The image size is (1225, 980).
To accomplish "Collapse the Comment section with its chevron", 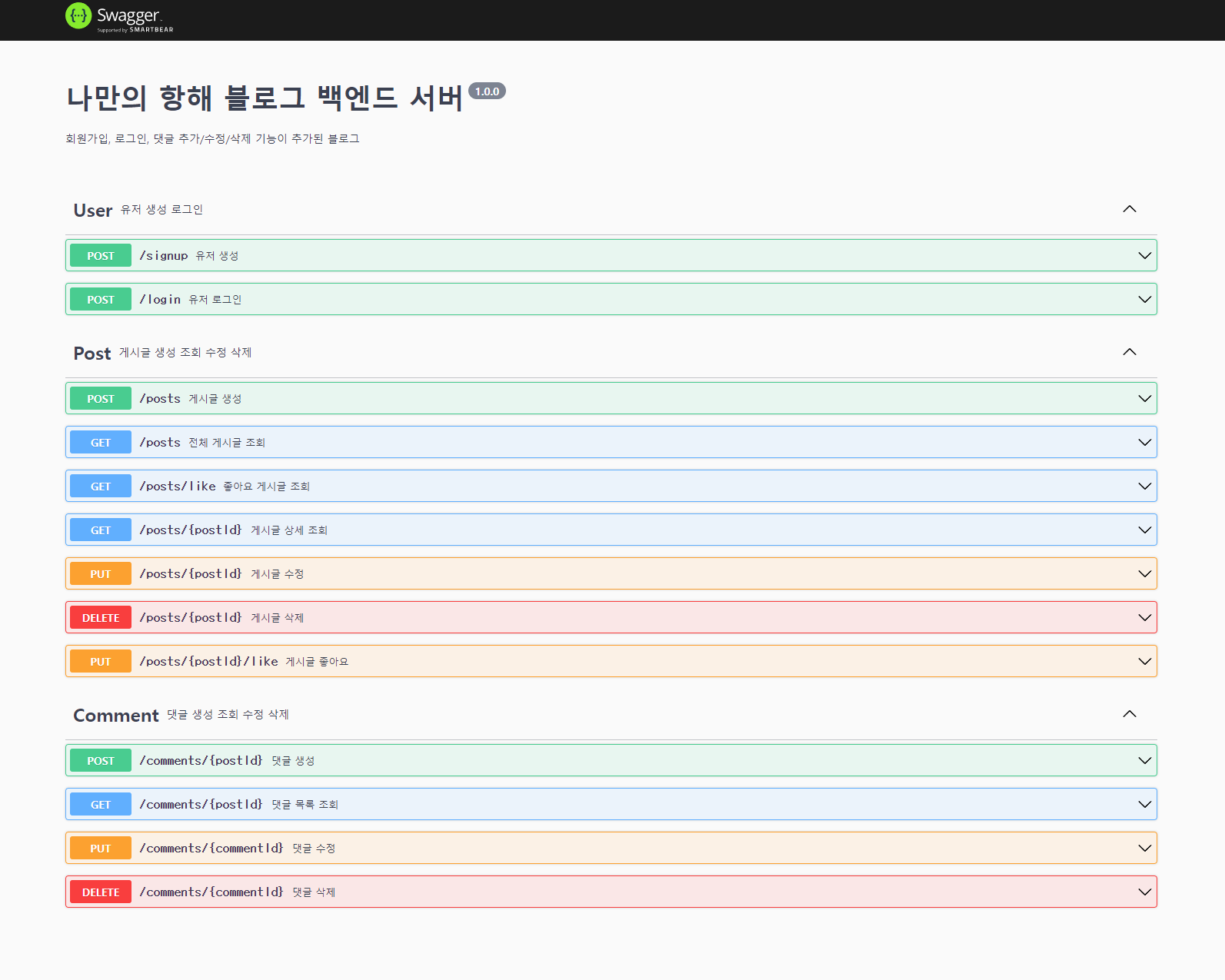I will [1129, 714].
